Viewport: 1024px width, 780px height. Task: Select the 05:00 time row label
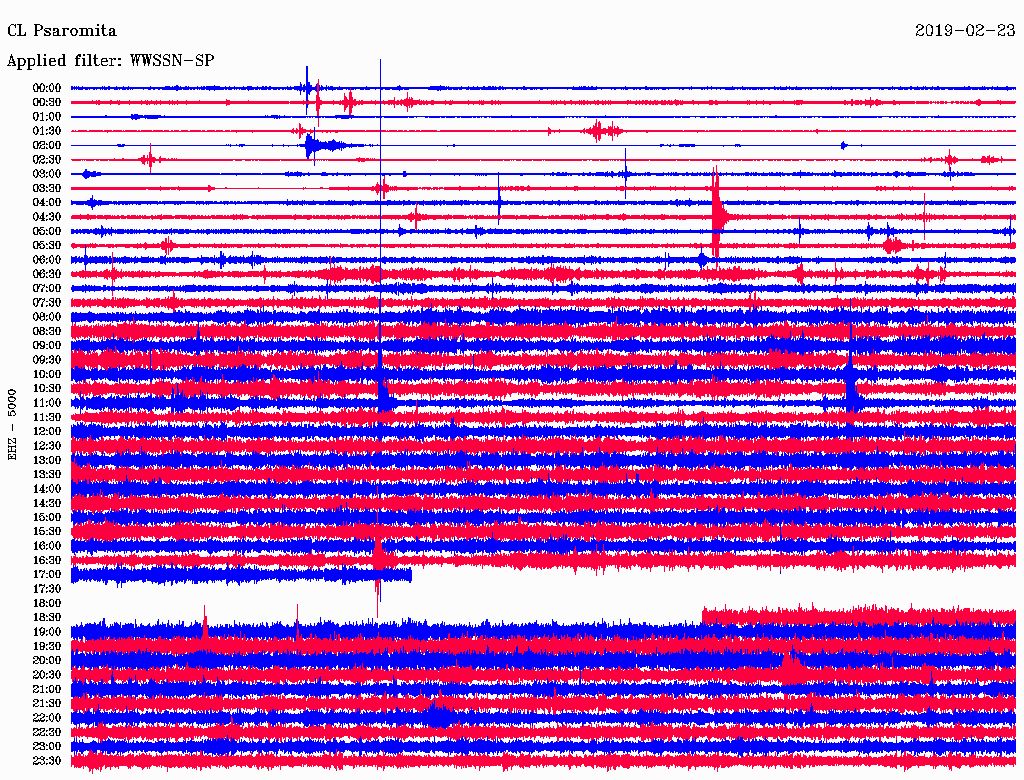[x=47, y=231]
